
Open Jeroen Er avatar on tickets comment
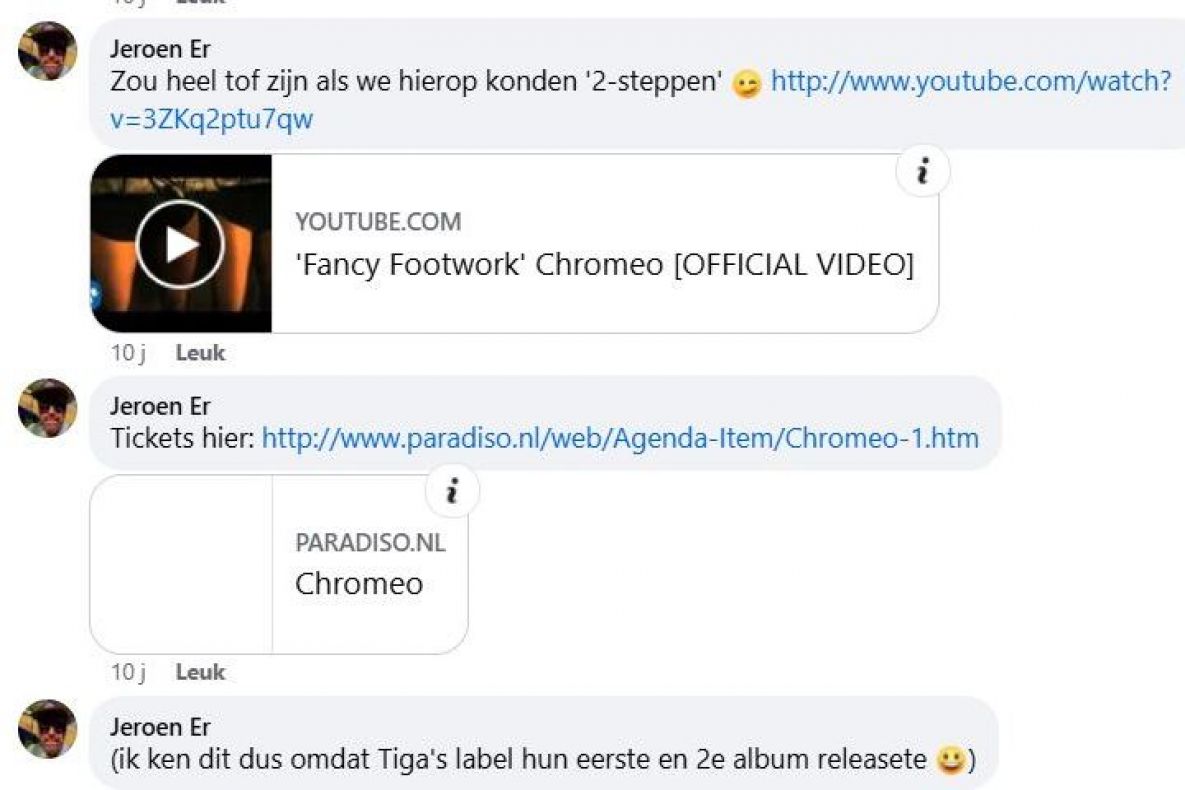click(x=48, y=408)
